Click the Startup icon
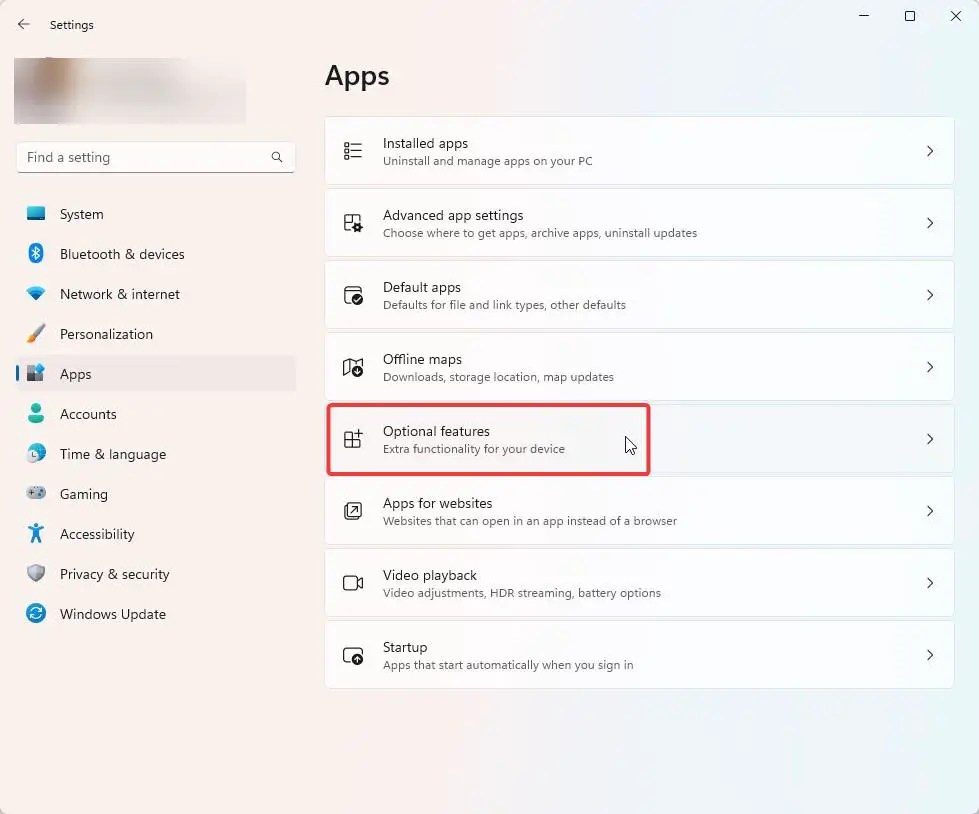979x814 pixels. coord(352,655)
